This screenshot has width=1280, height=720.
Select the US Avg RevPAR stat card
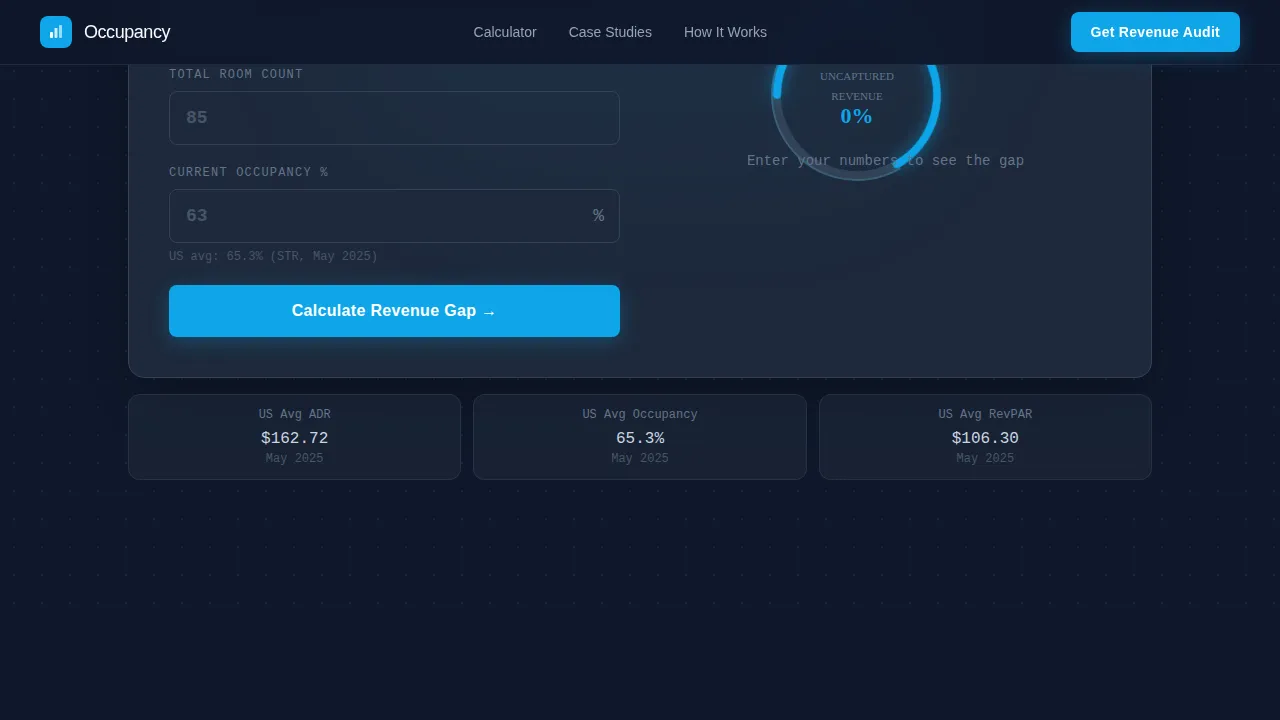(x=985, y=437)
